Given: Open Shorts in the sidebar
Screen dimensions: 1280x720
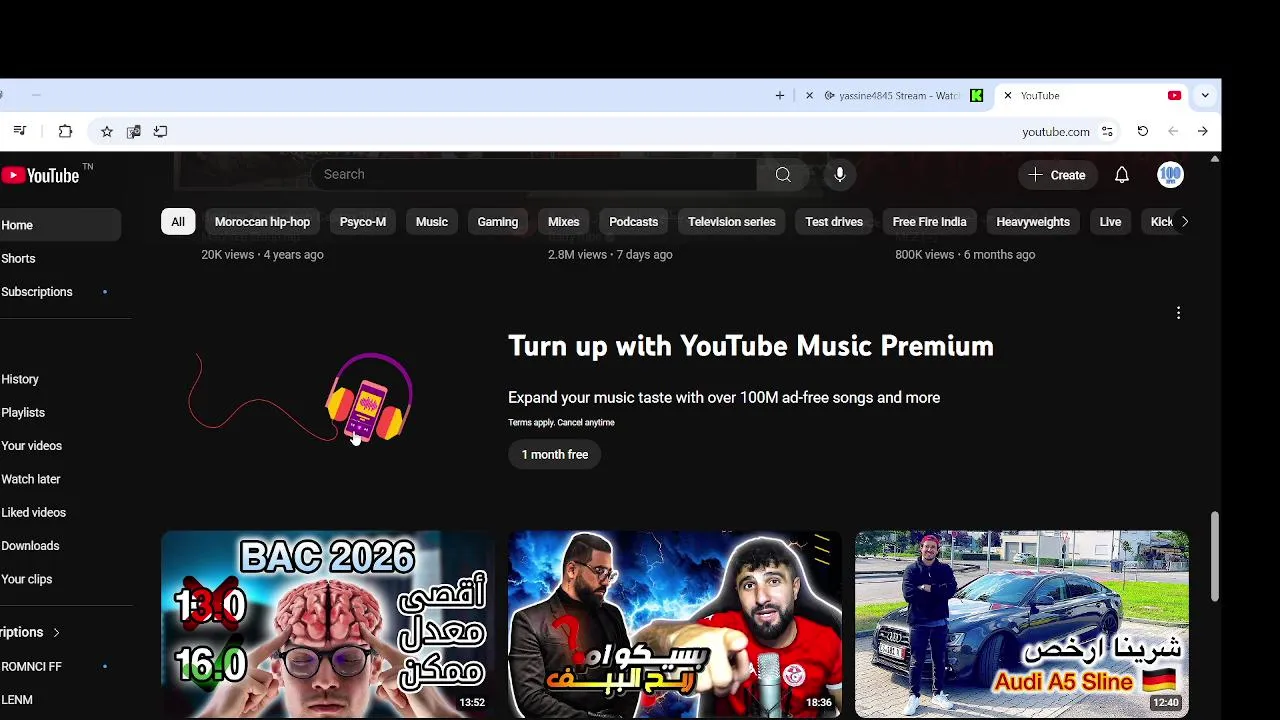Looking at the screenshot, I should pyautogui.click(x=60, y=258).
